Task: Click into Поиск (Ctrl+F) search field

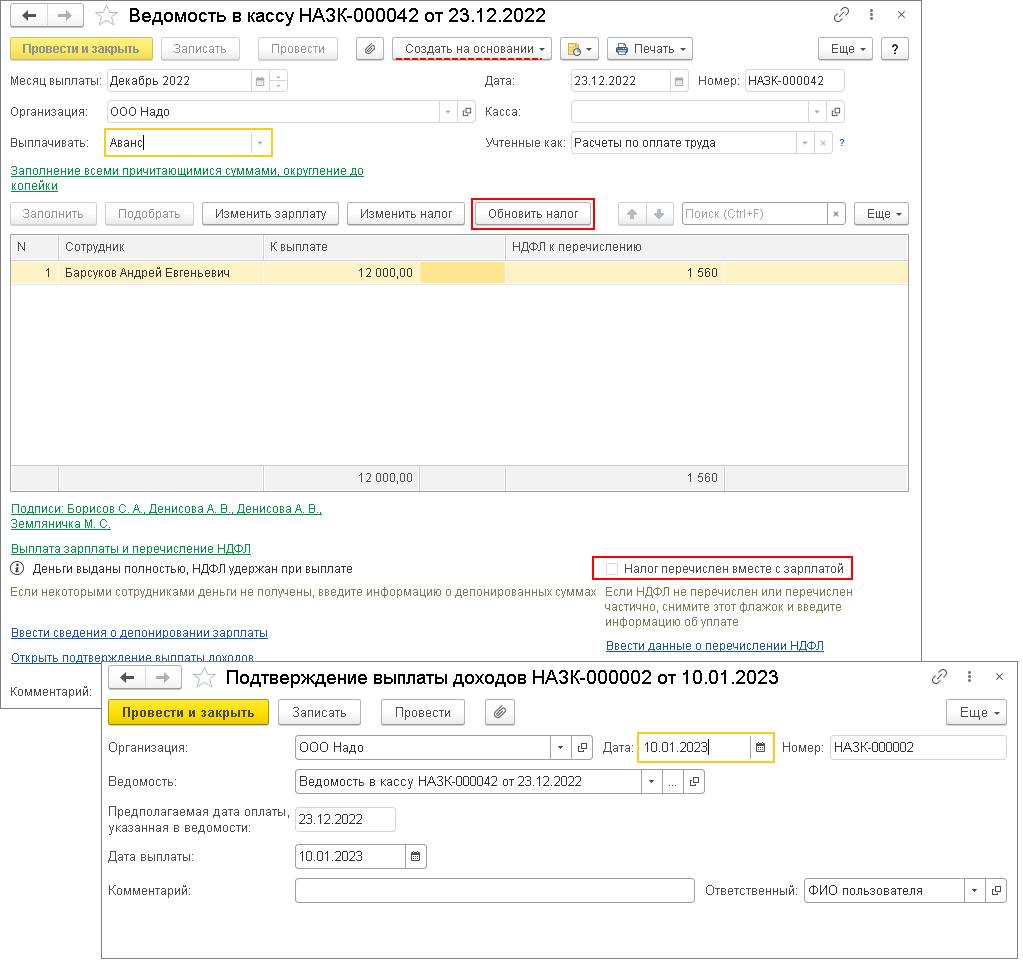Action: pyautogui.click(x=754, y=214)
